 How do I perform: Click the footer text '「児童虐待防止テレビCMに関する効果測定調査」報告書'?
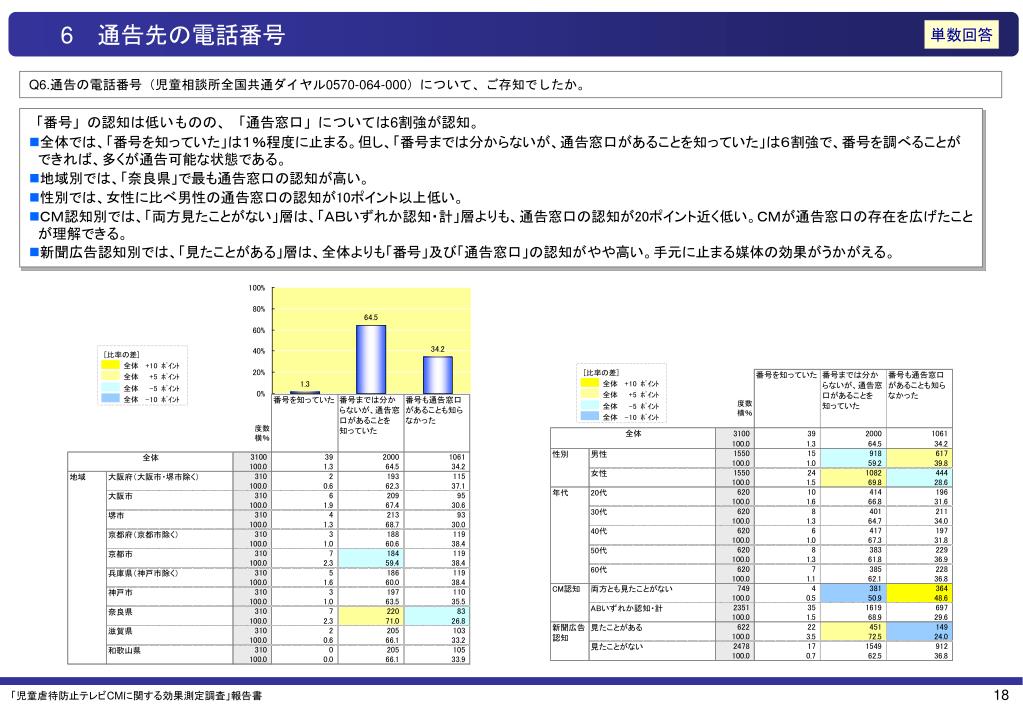[x=136, y=696]
